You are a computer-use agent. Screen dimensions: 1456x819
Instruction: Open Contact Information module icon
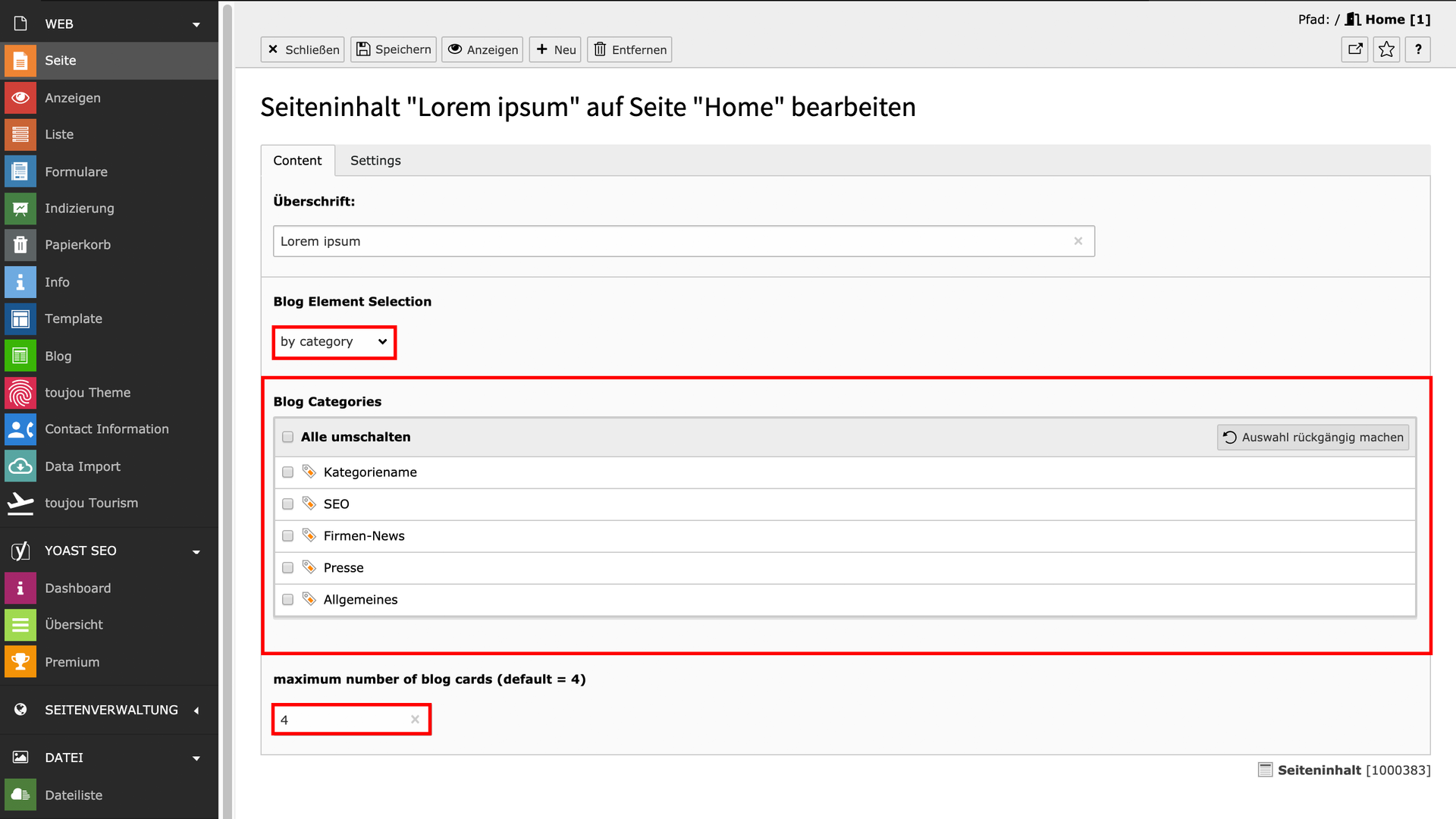20,429
